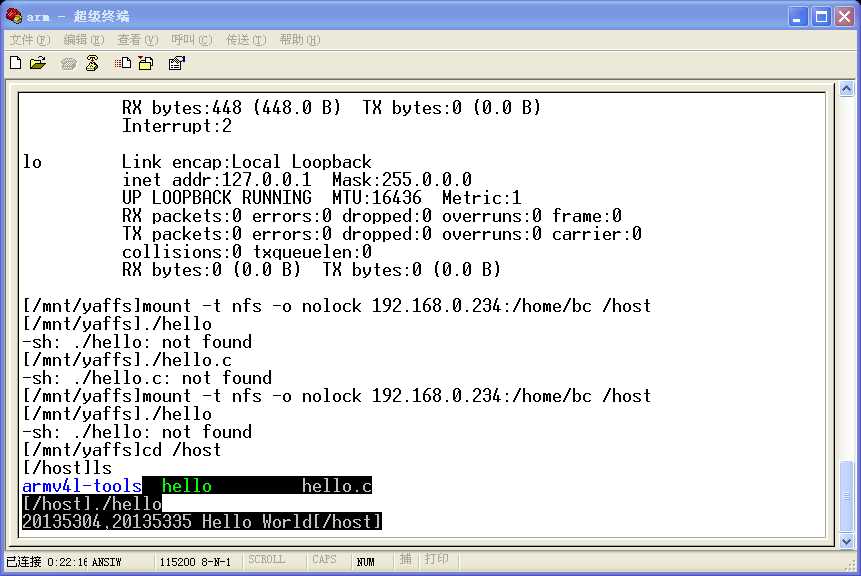Click the 'cd /host' command line
861x576 pixels.
122,450
